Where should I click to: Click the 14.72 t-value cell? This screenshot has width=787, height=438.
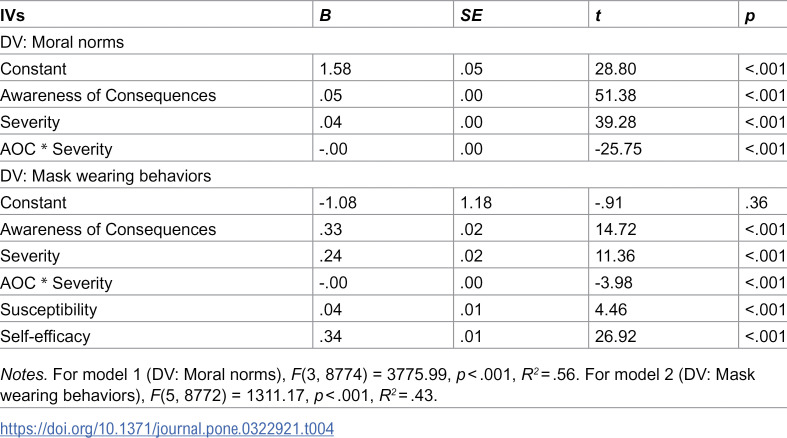pyautogui.click(x=615, y=229)
